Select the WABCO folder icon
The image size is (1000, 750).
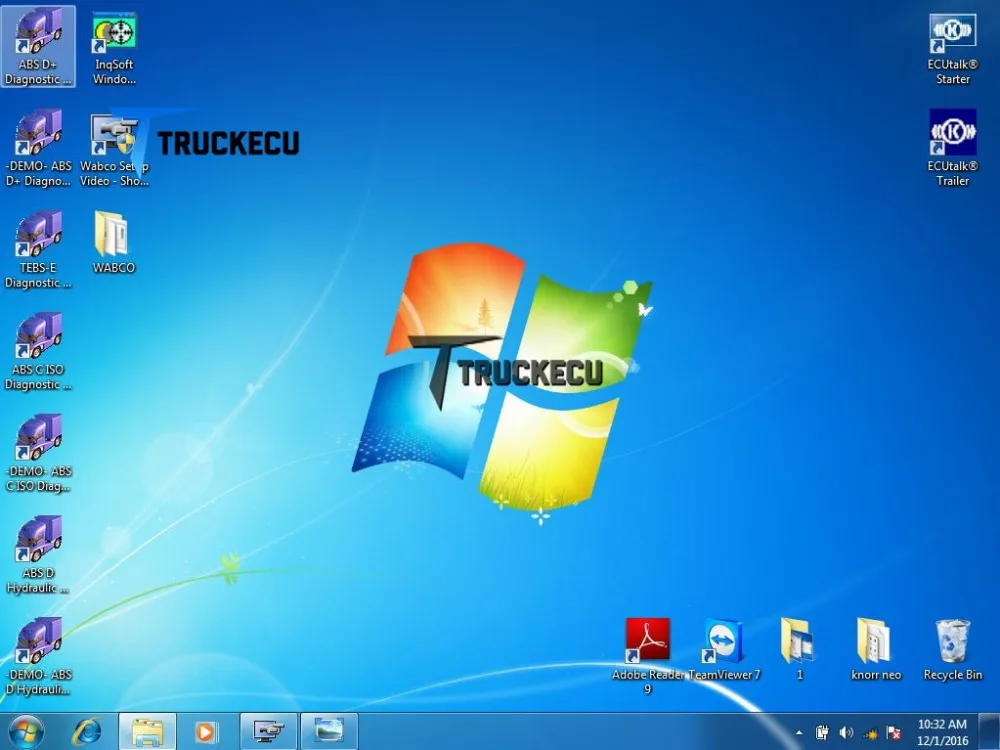[114, 242]
